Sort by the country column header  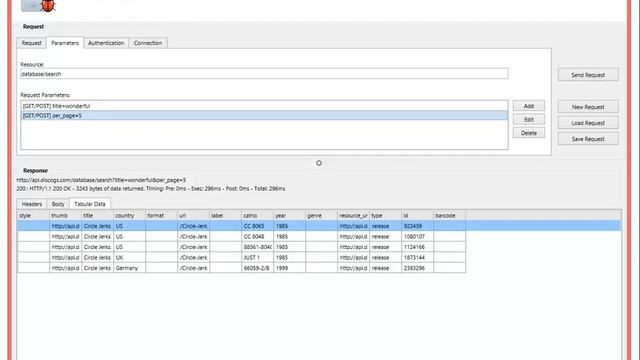129,215
